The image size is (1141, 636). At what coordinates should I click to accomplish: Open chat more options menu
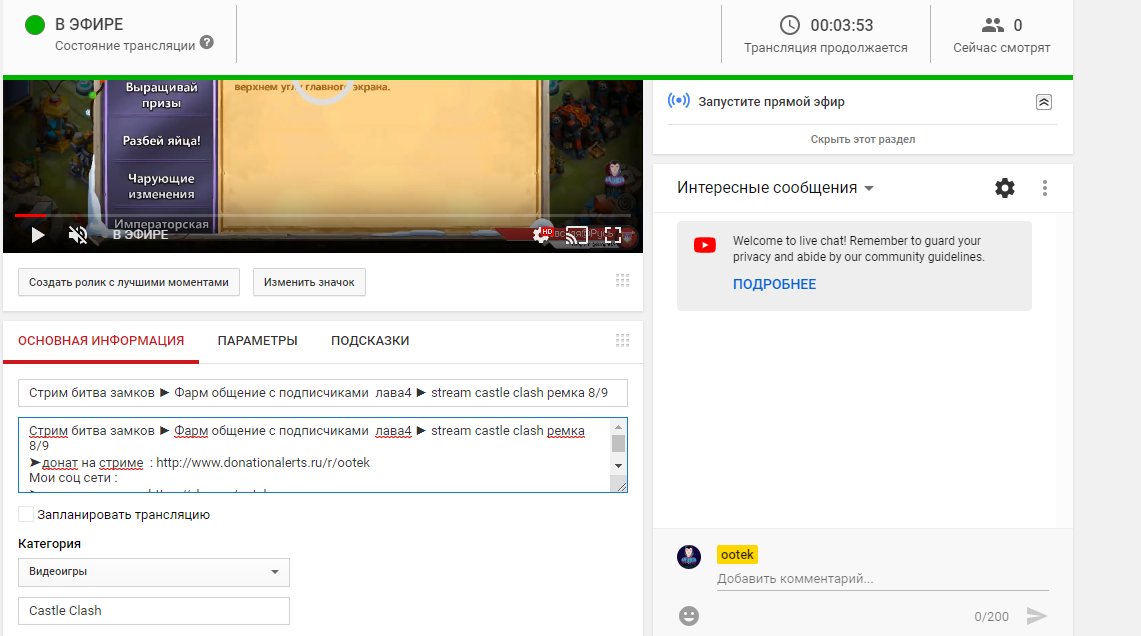point(1045,188)
